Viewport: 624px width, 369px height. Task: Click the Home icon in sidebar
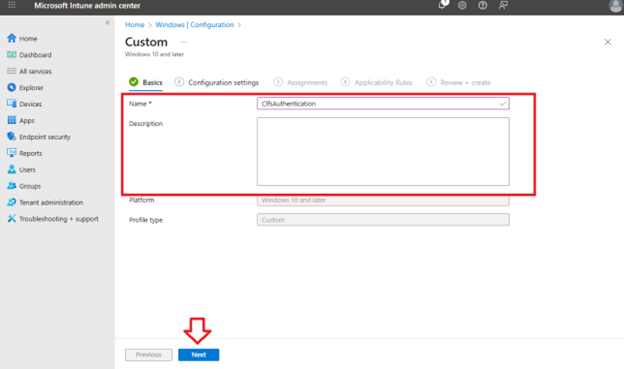pos(12,38)
